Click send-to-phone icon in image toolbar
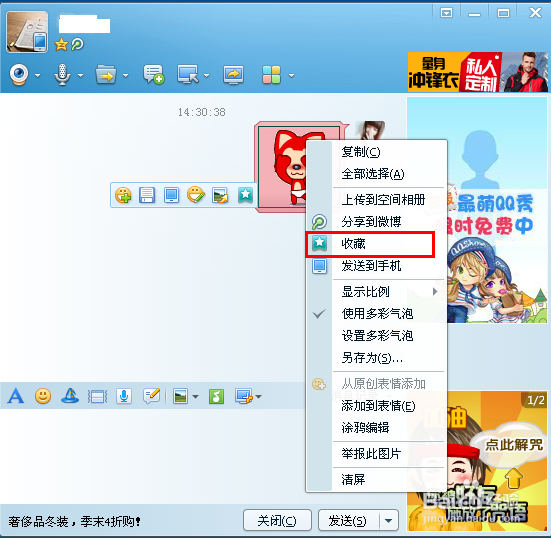 click(x=171, y=195)
